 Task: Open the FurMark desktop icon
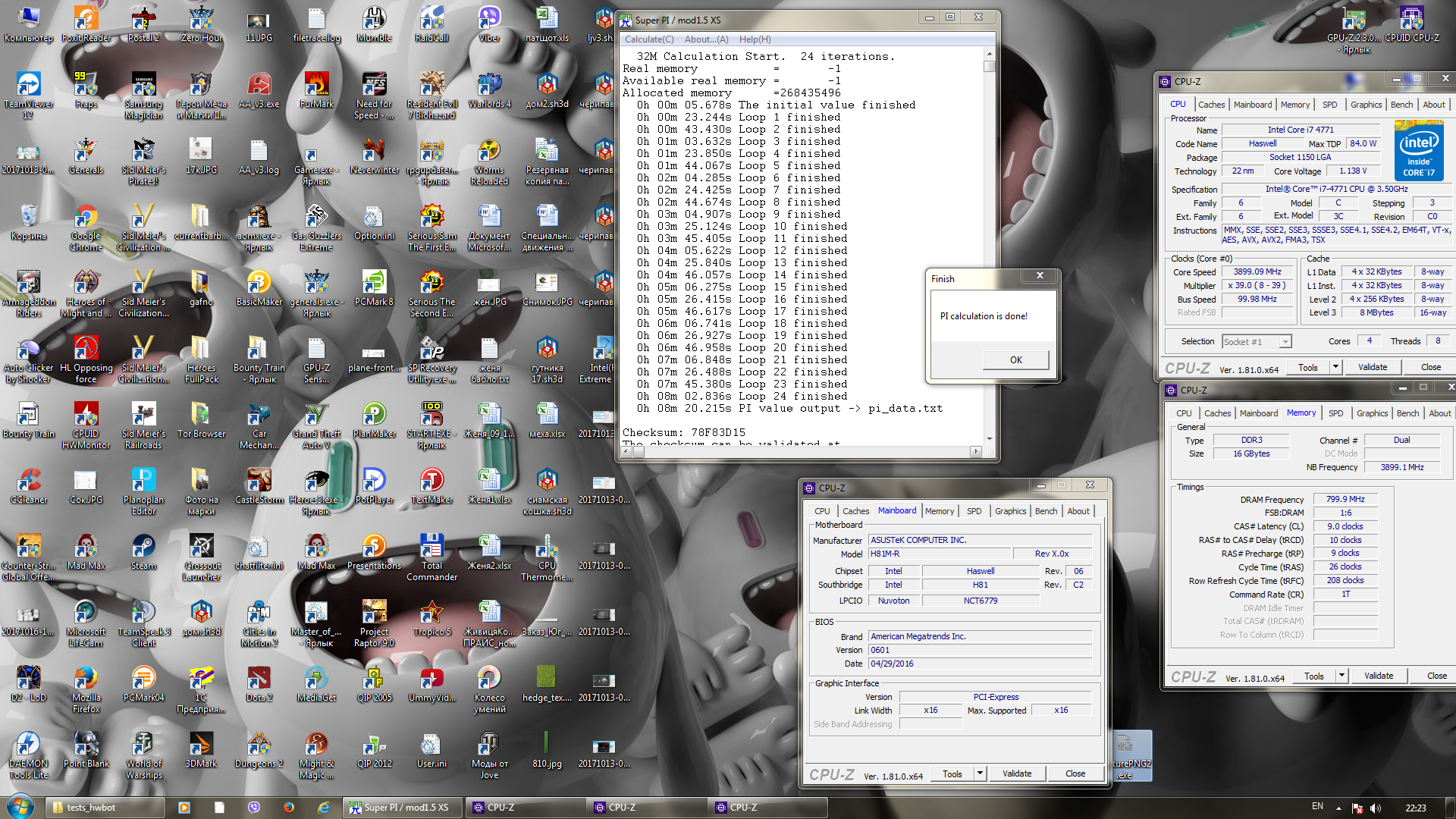[316, 90]
